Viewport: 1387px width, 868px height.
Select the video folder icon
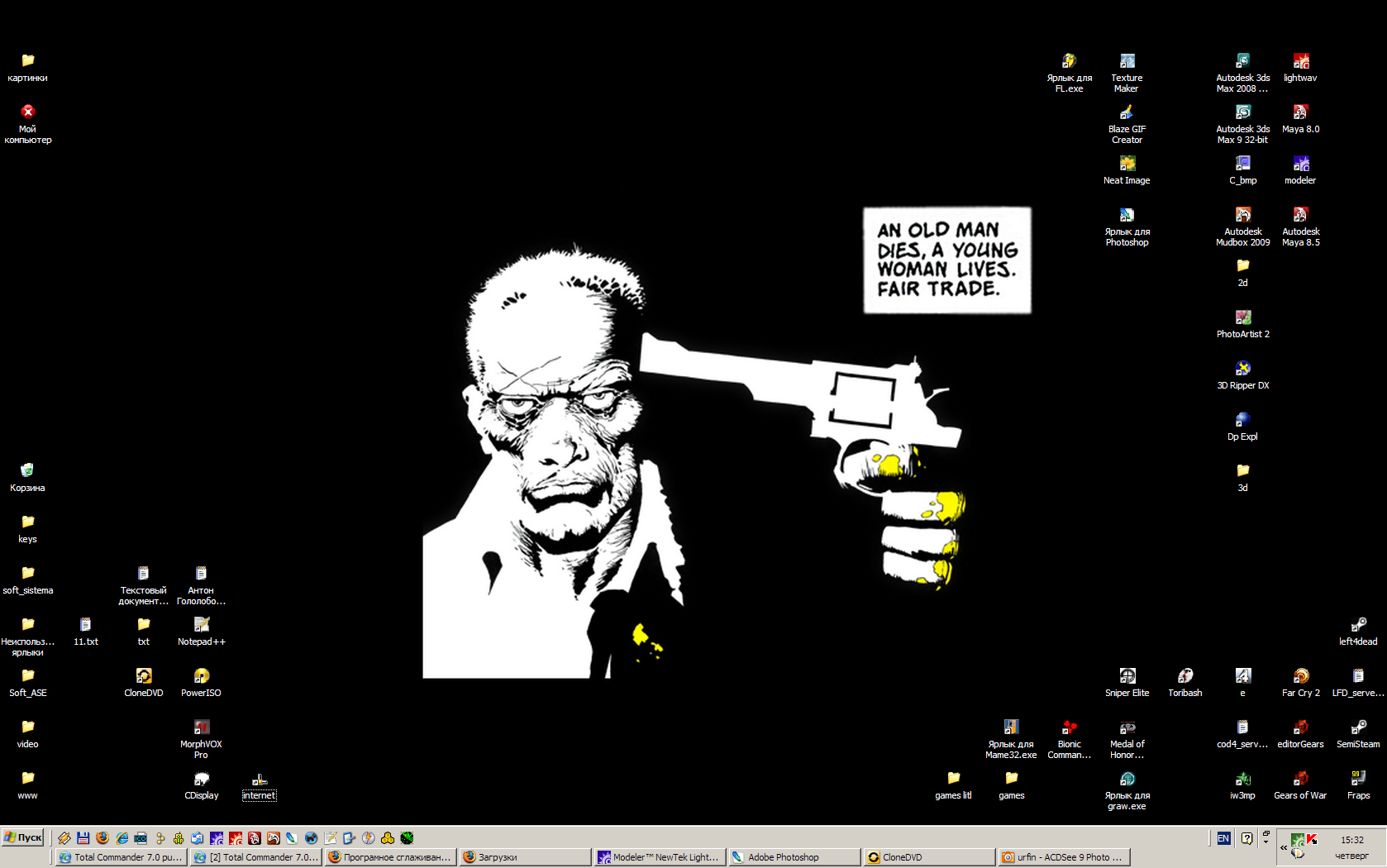[27, 734]
